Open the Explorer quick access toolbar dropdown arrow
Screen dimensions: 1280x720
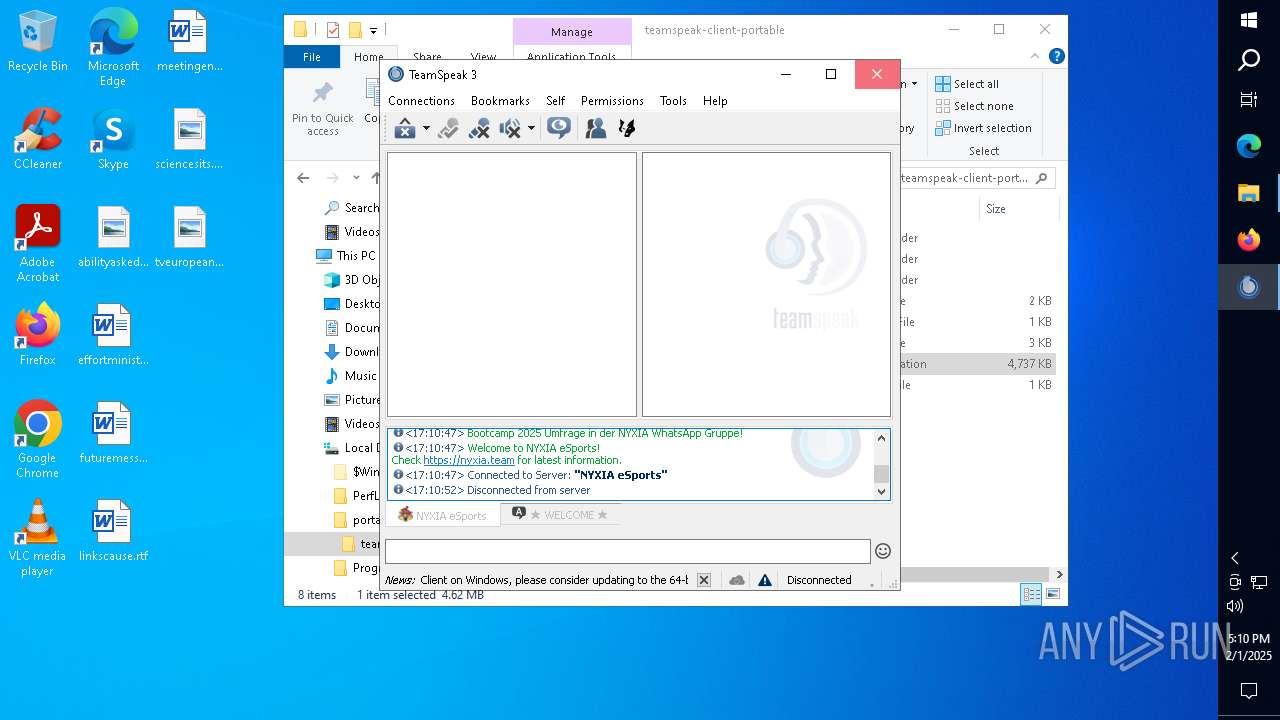click(373, 31)
